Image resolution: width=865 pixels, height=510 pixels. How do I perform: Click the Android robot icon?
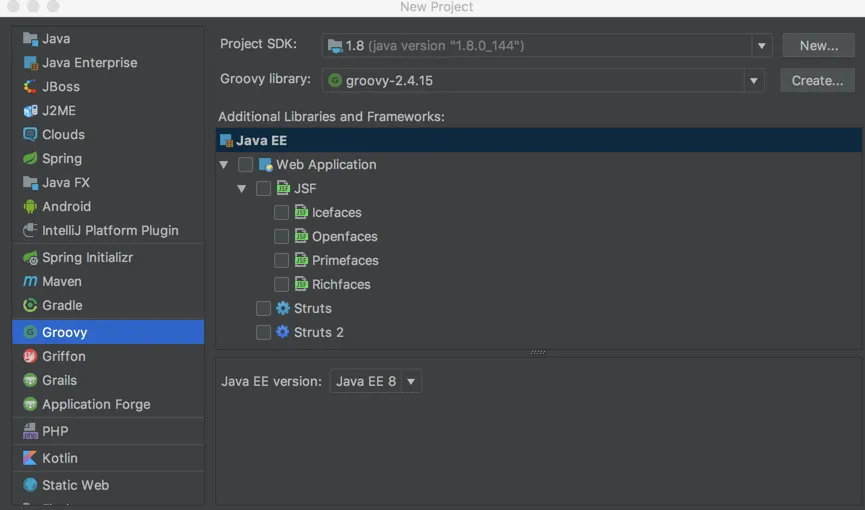(30, 206)
